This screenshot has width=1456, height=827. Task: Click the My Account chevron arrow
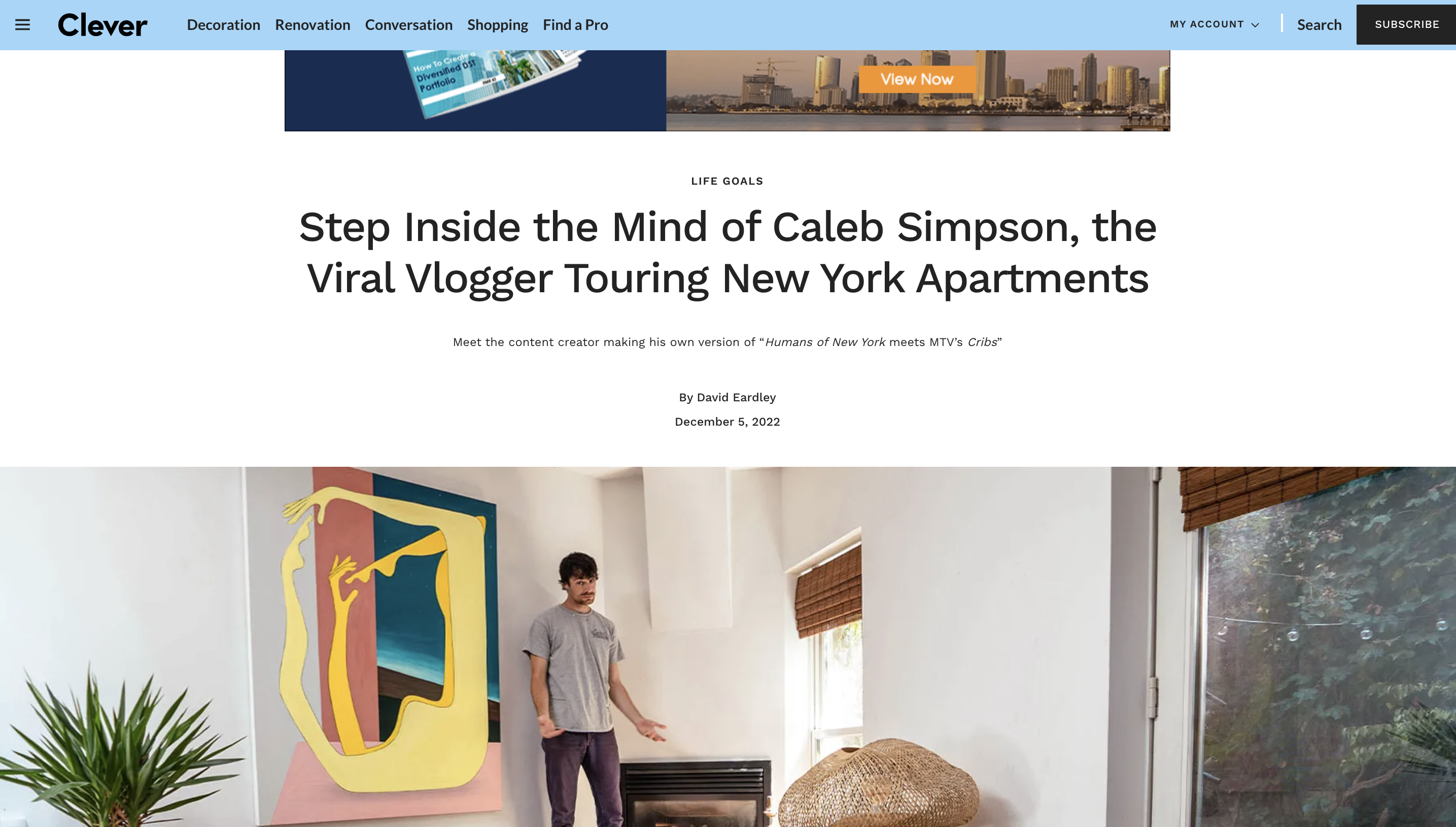[1255, 25]
